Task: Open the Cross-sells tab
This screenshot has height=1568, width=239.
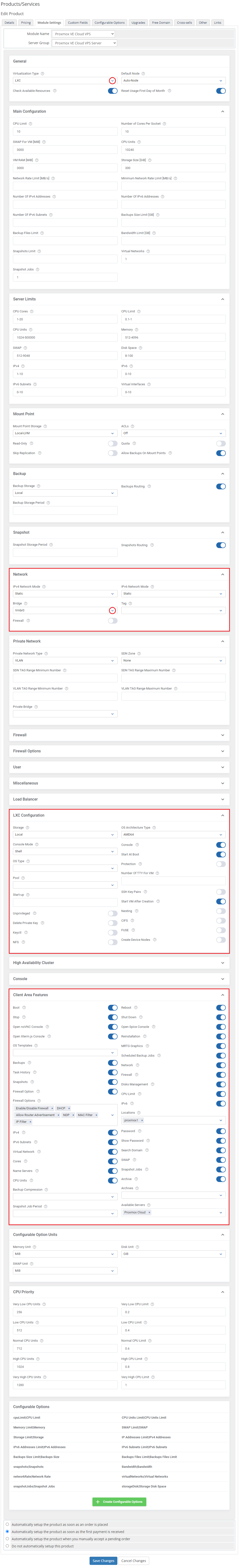Action: pyautogui.click(x=184, y=23)
